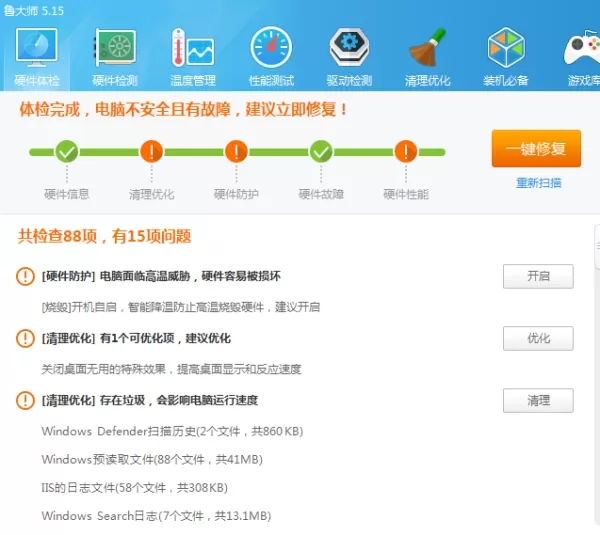Click the 一键修复 one-click repair button
The width and height of the screenshot is (600, 535).
pos(536,148)
